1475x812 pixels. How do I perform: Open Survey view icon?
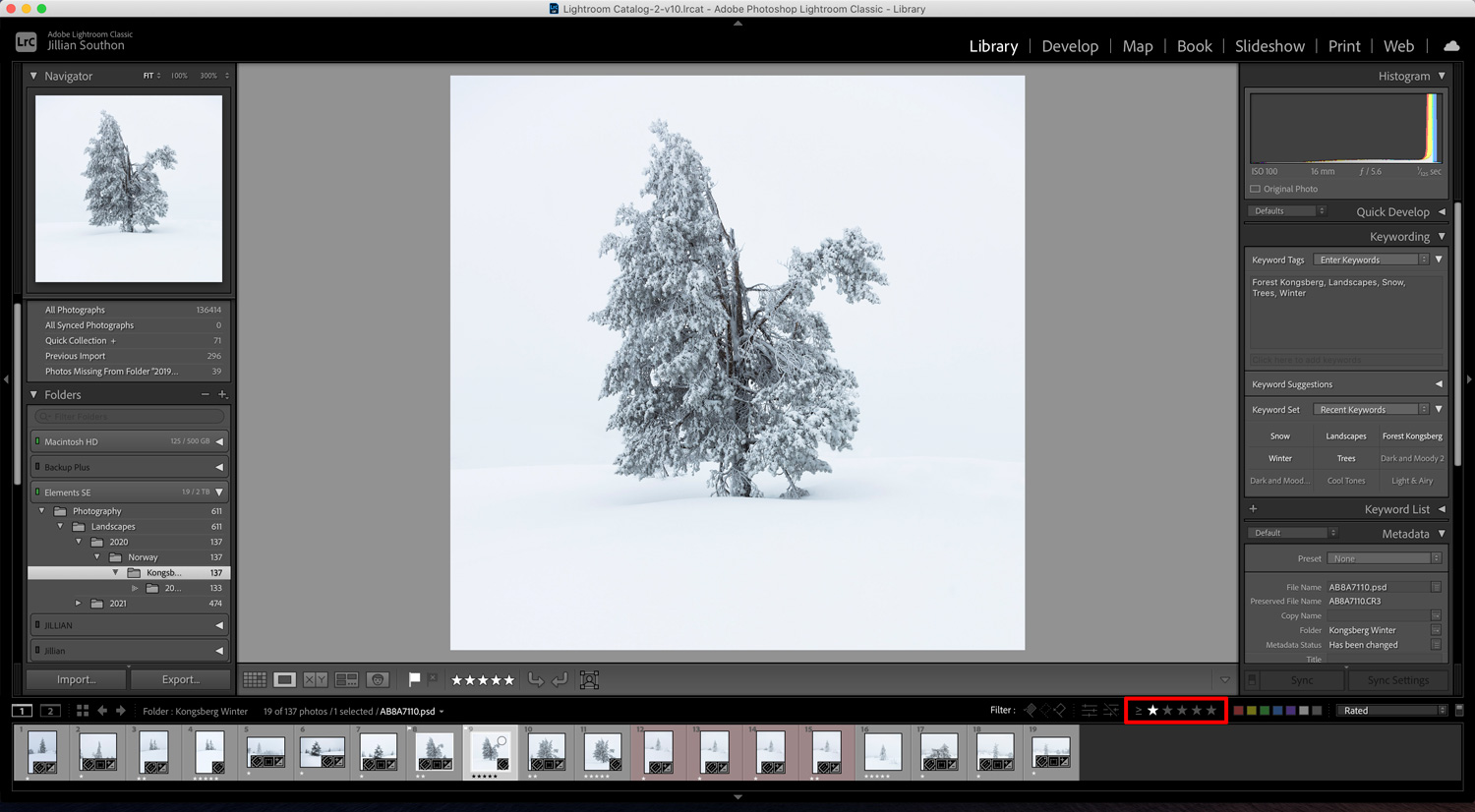(x=346, y=679)
